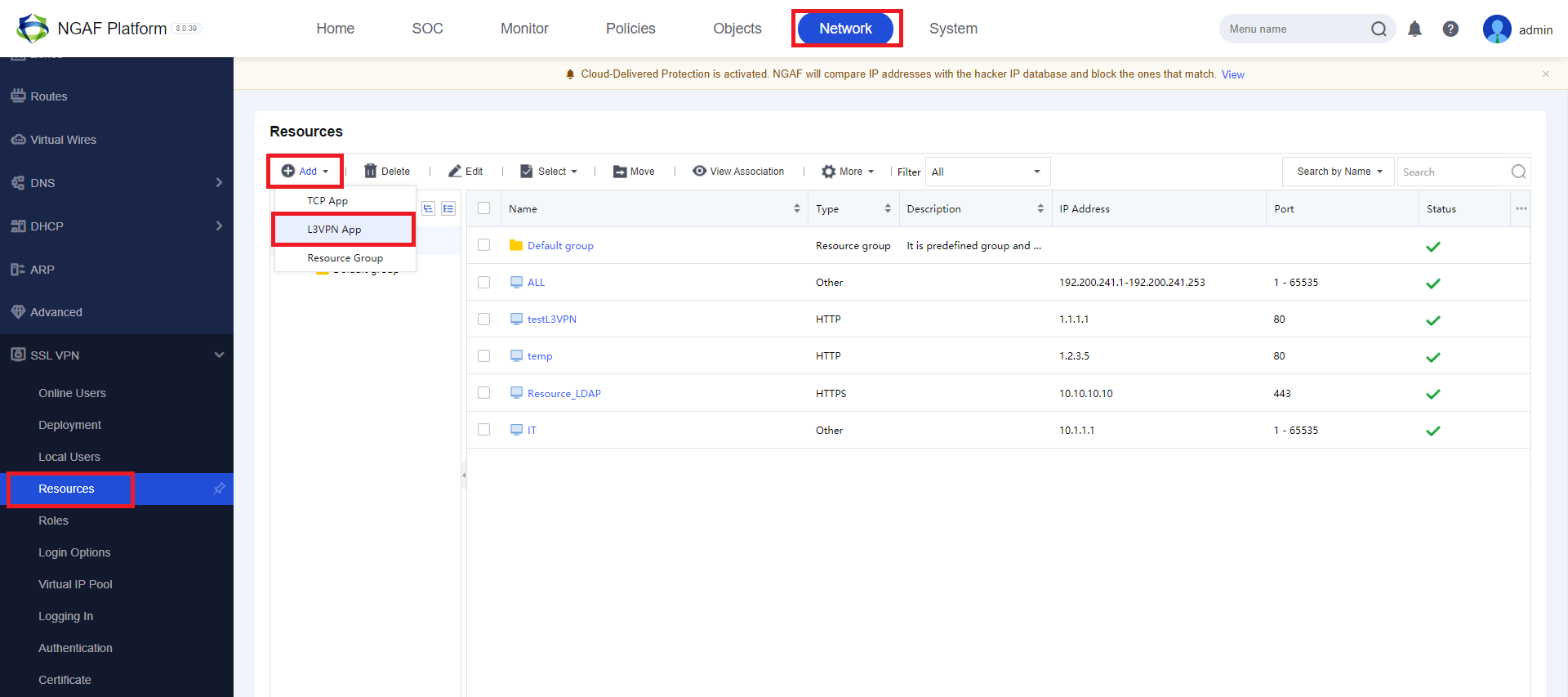The image size is (1568, 697).
Task: Click the eye icon of View Association
Action: pos(699,171)
